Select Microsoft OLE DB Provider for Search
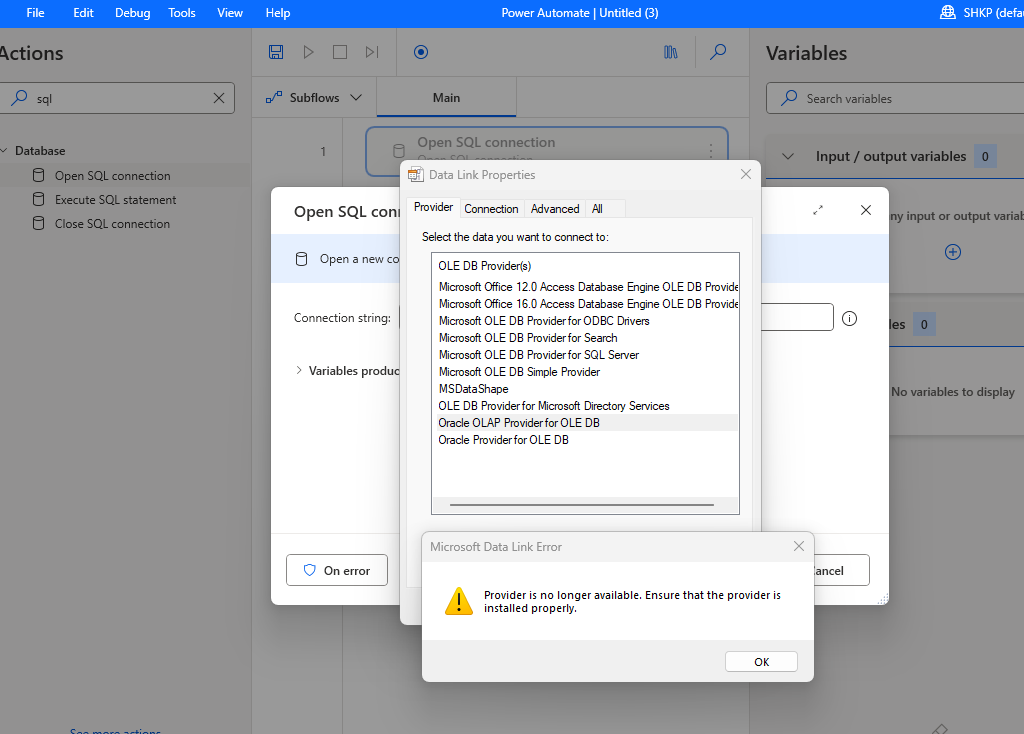1024x734 pixels. [x=528, y=338]
